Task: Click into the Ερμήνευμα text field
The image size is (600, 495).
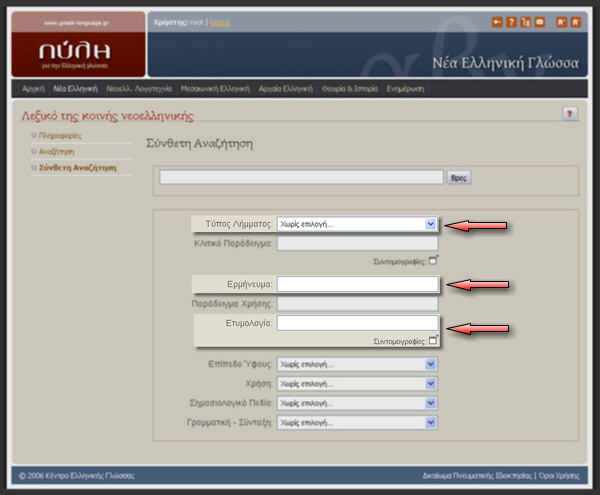Action: (357, 285)
